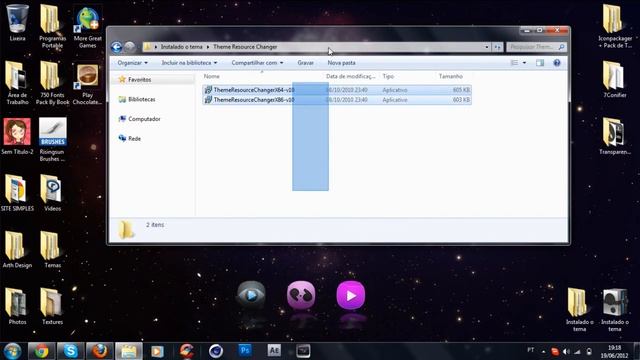Open Photoshop from the taskbar
The height and width of the screenshot is (360, 640).
[x=245, y=351]
